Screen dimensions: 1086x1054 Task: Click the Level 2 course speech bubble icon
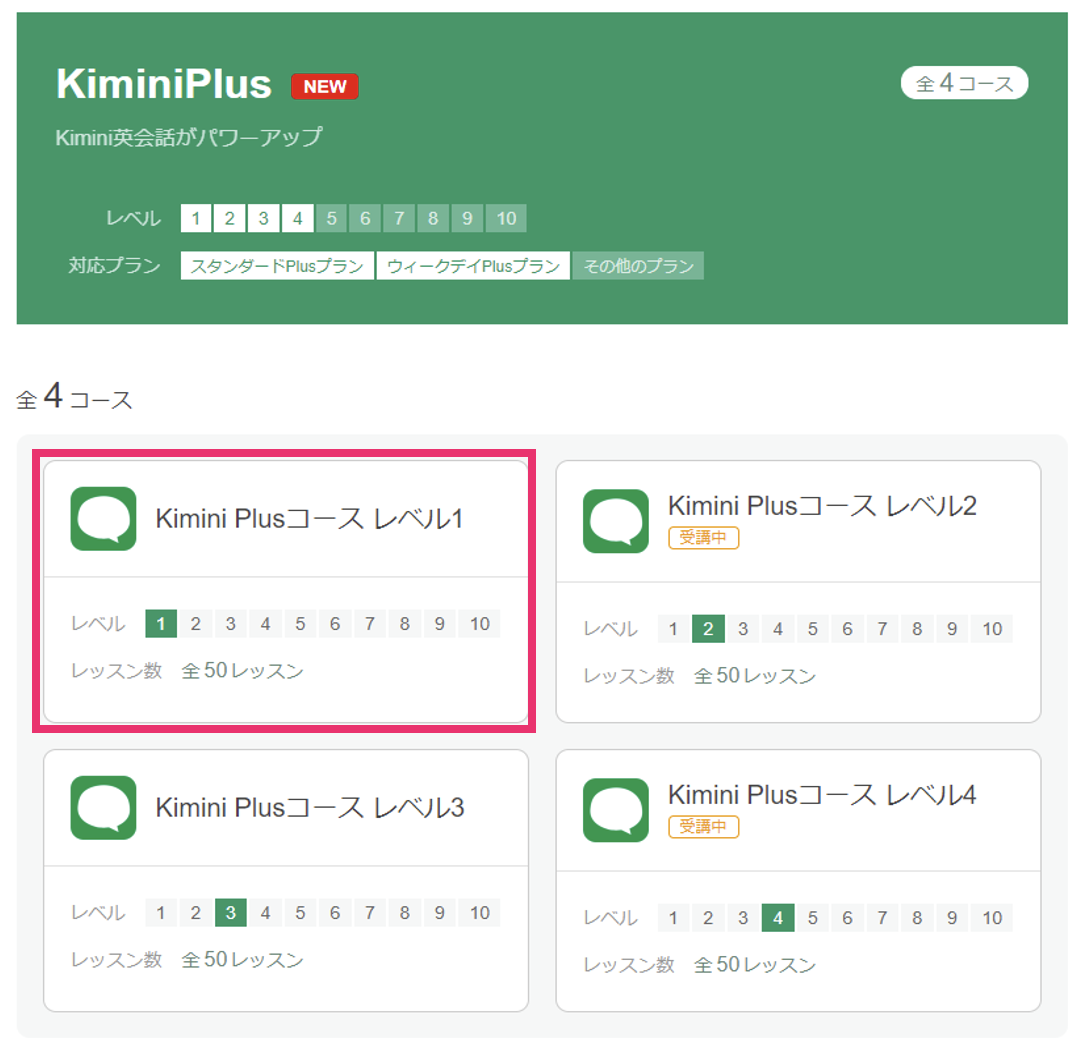tap(616, 521)
